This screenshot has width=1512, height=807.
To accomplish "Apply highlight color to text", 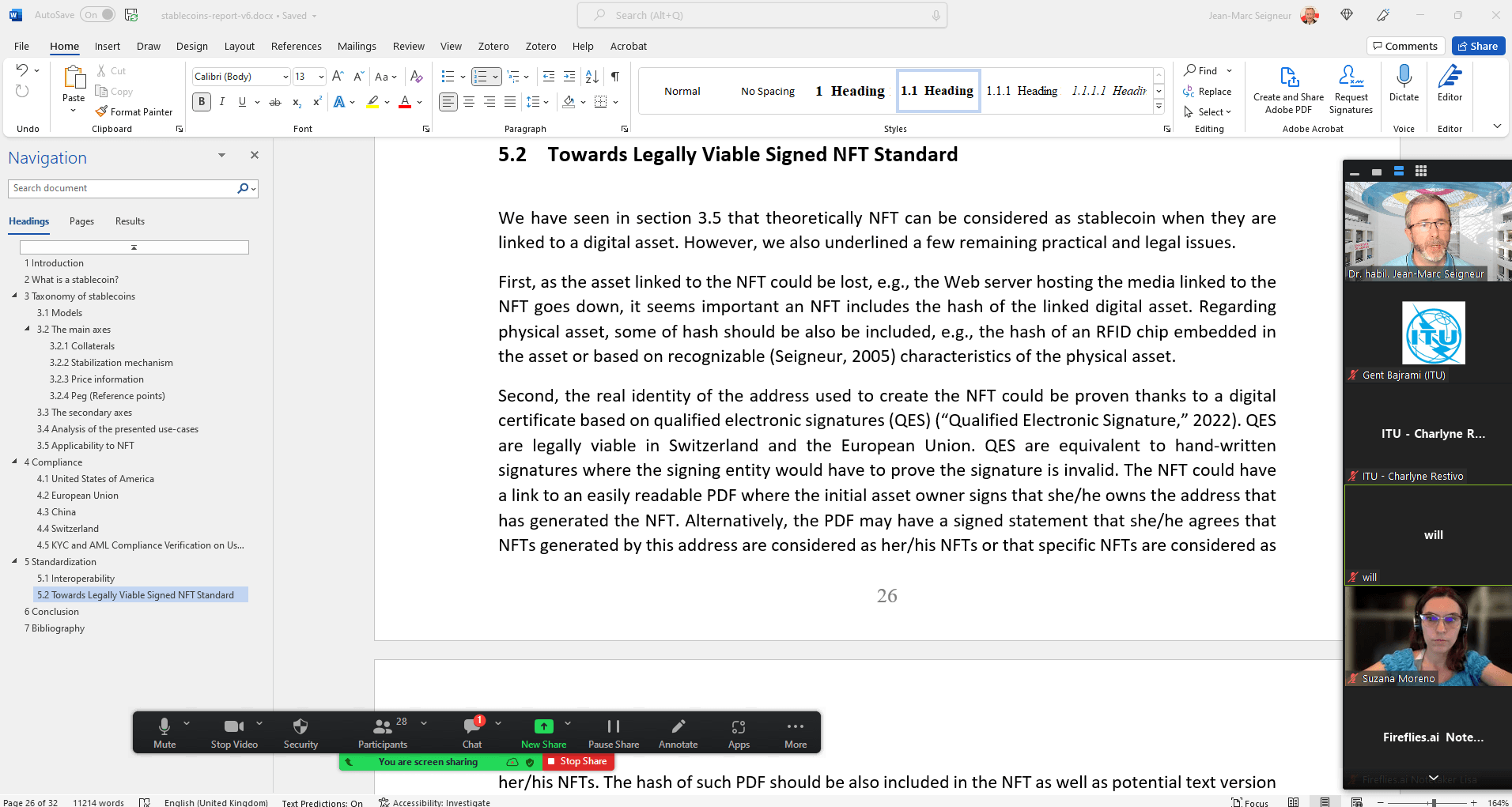I will [372, 102].
